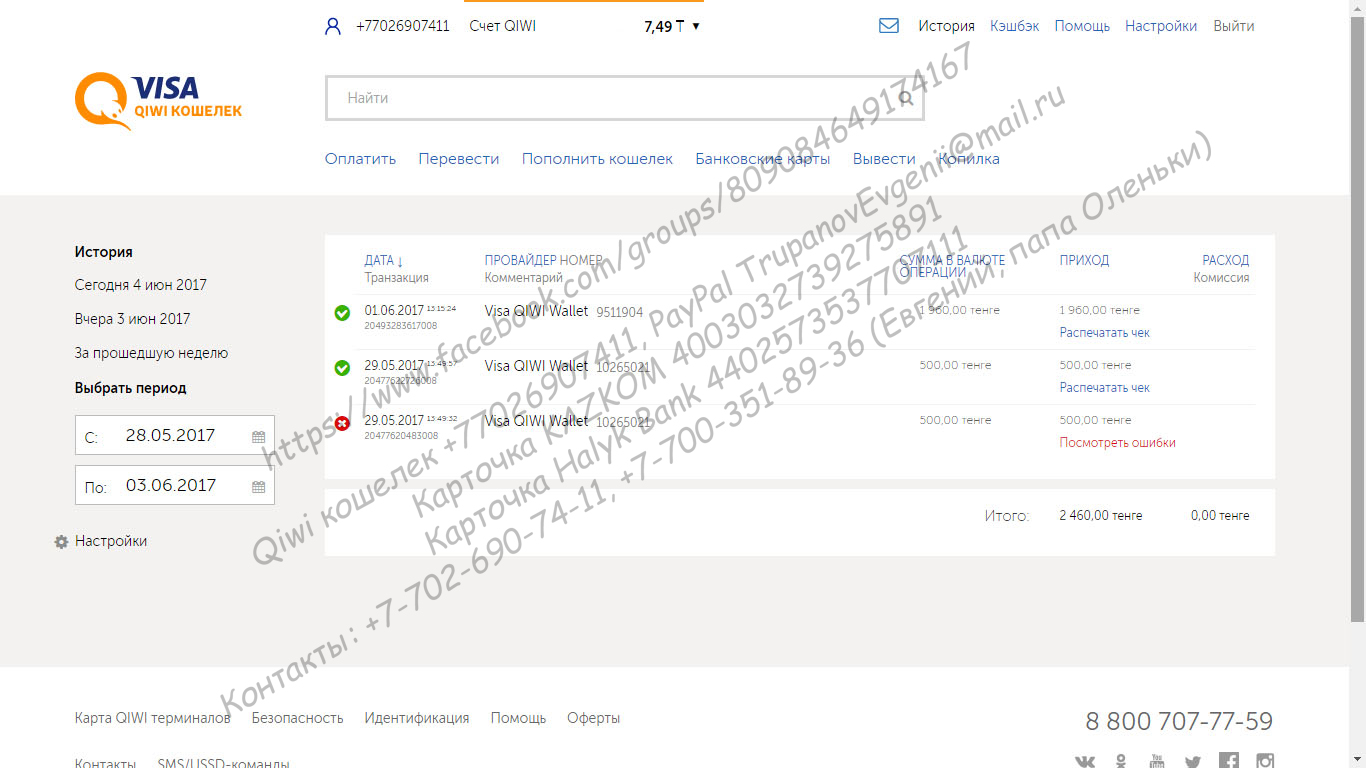The width and height of the screenshot is (1366, 768).
Task: Open the Копилка section
Action: 969,159
